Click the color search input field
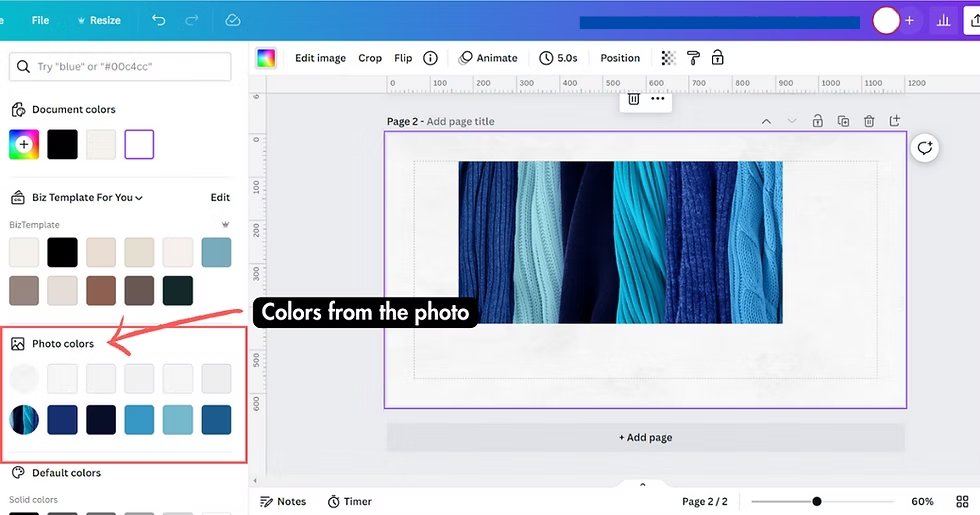980x515 pixels. (x=120, y=66)
